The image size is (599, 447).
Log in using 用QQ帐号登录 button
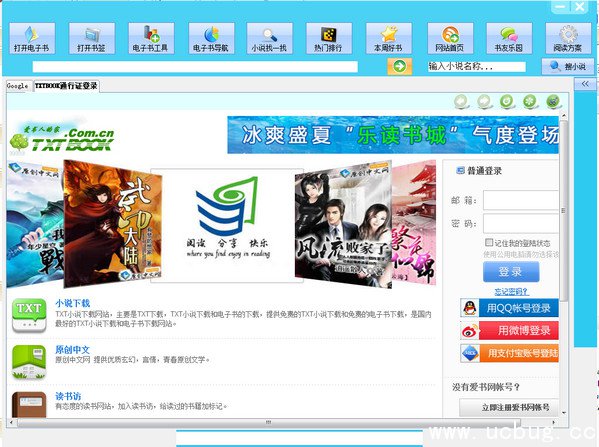510,308
